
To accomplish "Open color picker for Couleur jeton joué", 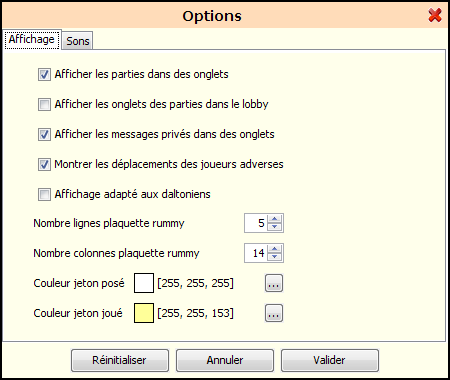I will click(274, 313).
